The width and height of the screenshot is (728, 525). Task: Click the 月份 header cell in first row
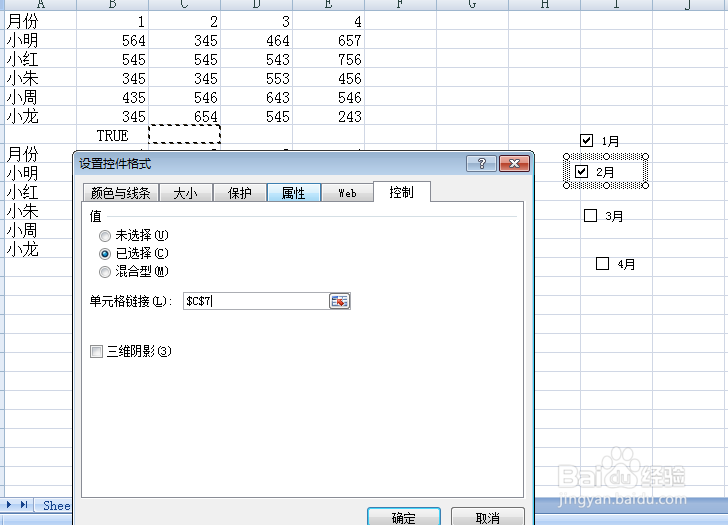(40, 21)
